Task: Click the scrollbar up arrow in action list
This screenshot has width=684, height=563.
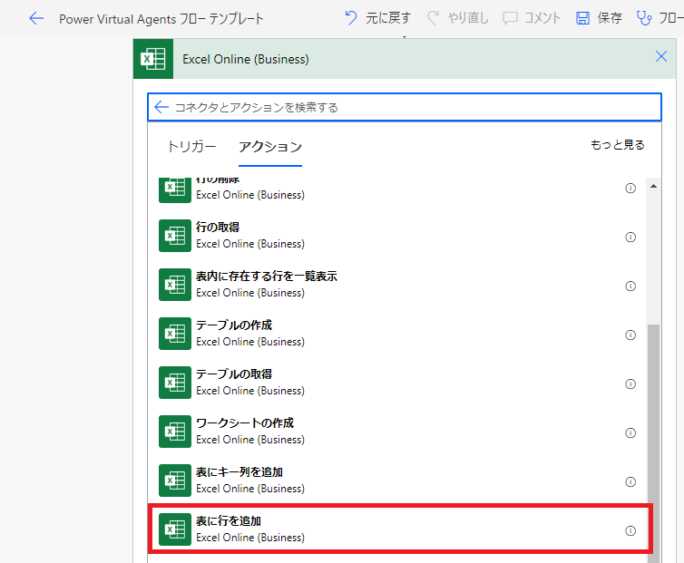Action: coord(653,186)
